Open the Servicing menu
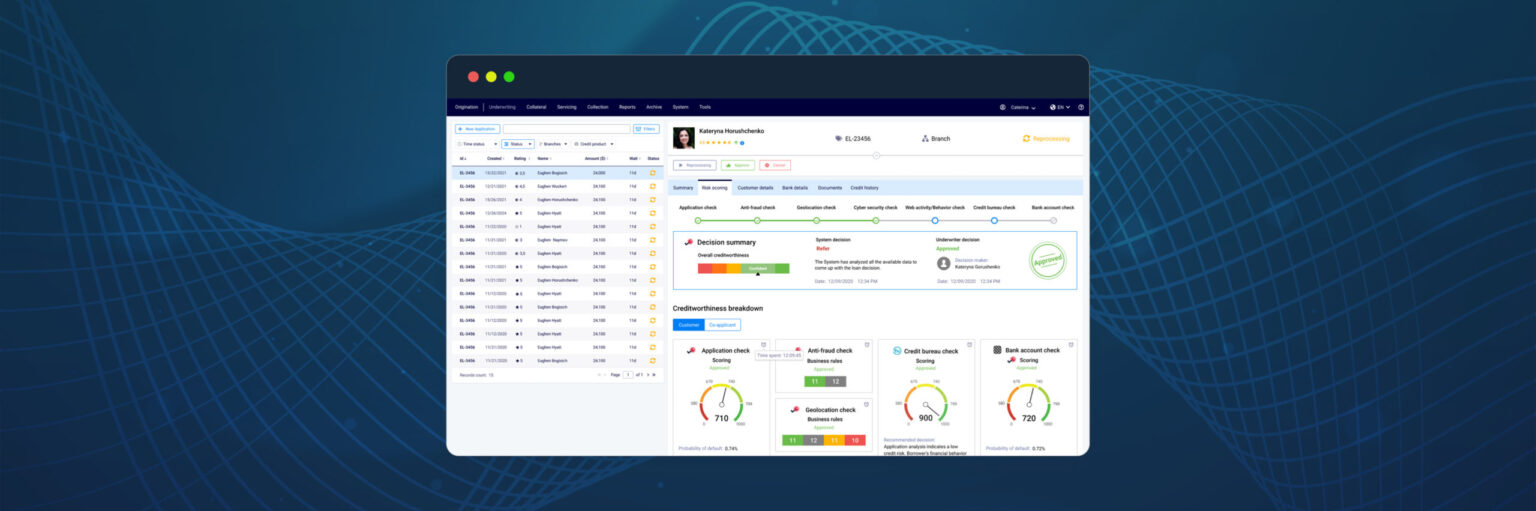This screenshot has width=1536, height=511. pos(567,107)
